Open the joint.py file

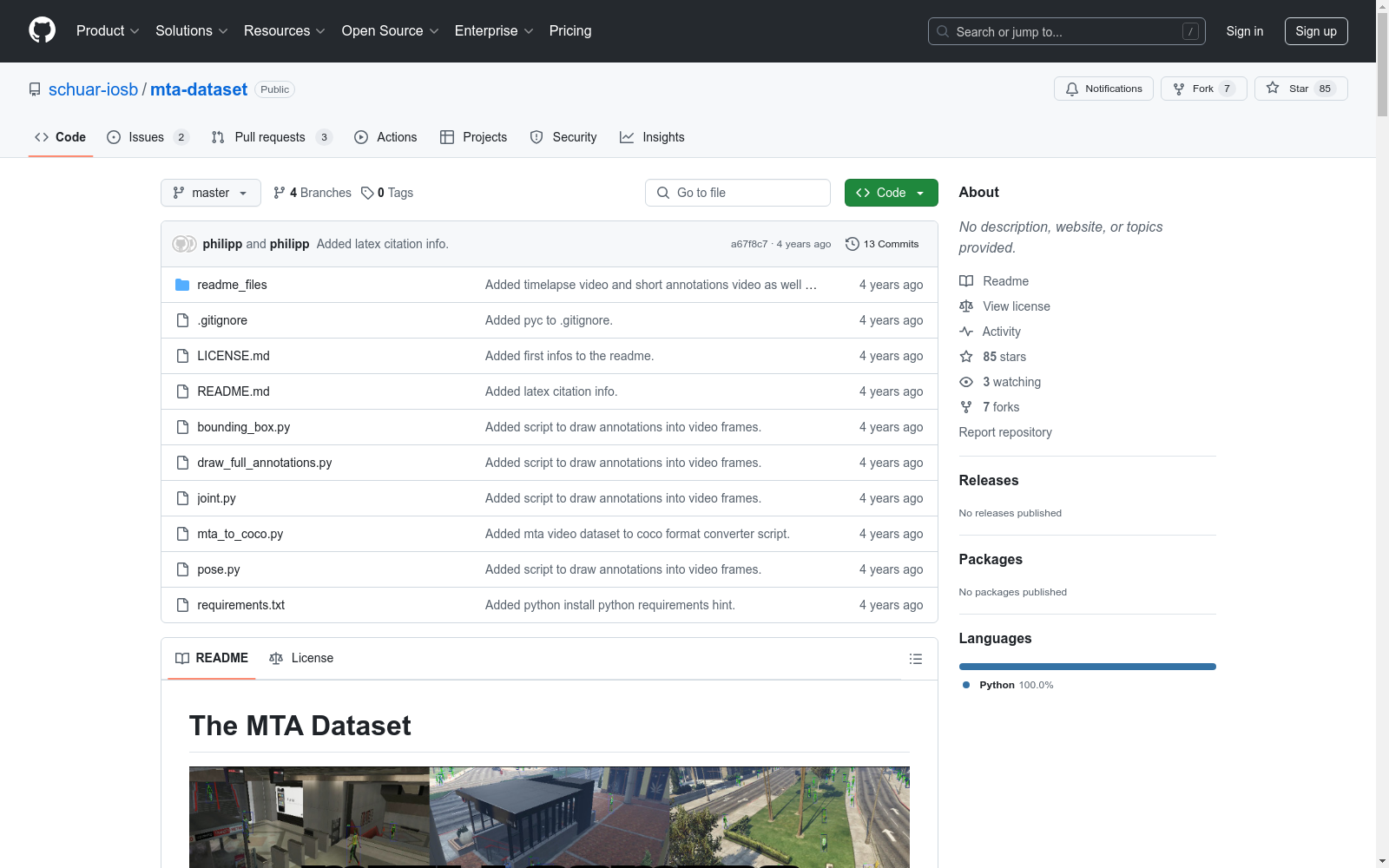pyautogui.click(x=216, y=498)
